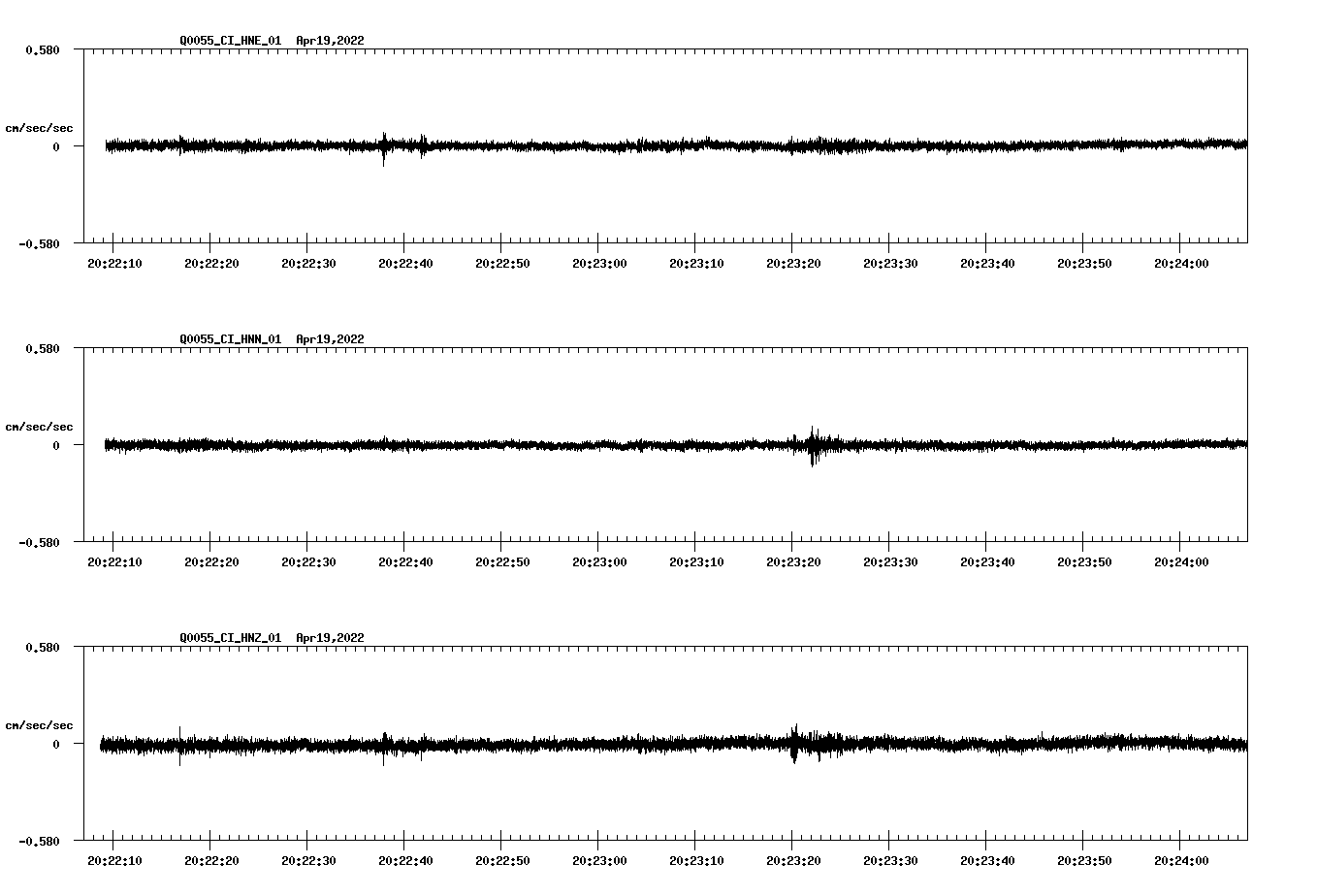The height and width of the screenshot is (896, 1317).
Task: Click the 0.580 upper limit of HNN axis
Action: coord(43,348)
